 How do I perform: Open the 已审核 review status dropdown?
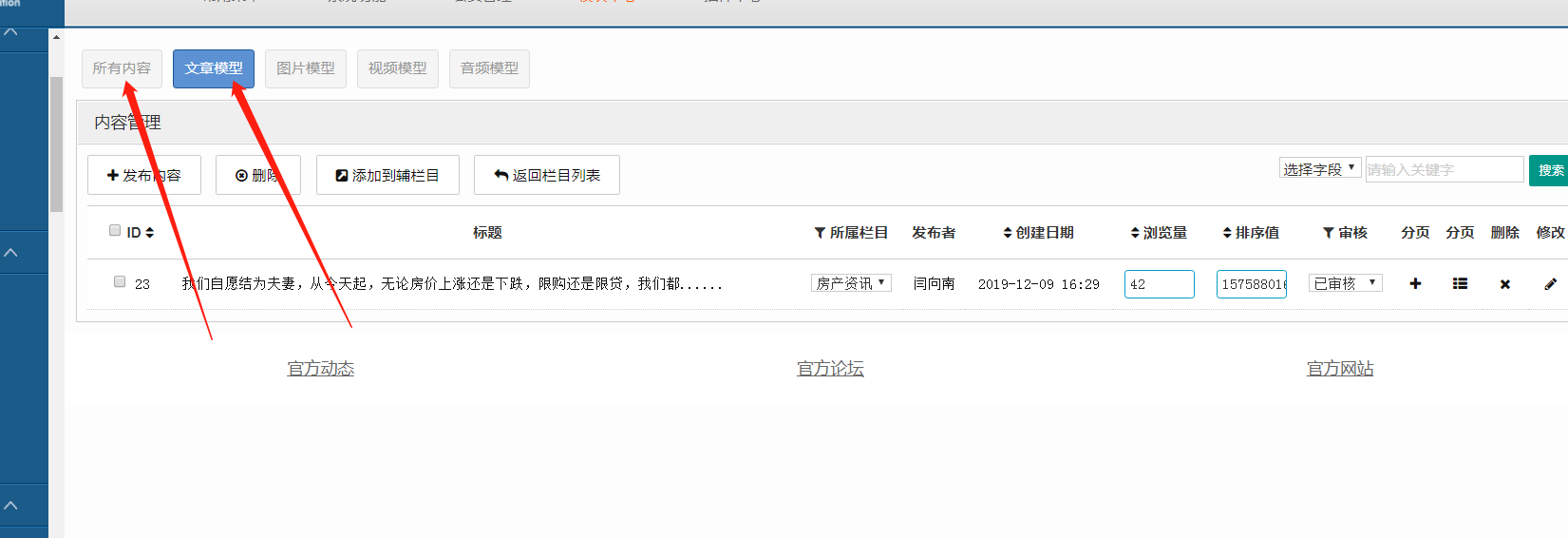click(x=1345, y=283)
